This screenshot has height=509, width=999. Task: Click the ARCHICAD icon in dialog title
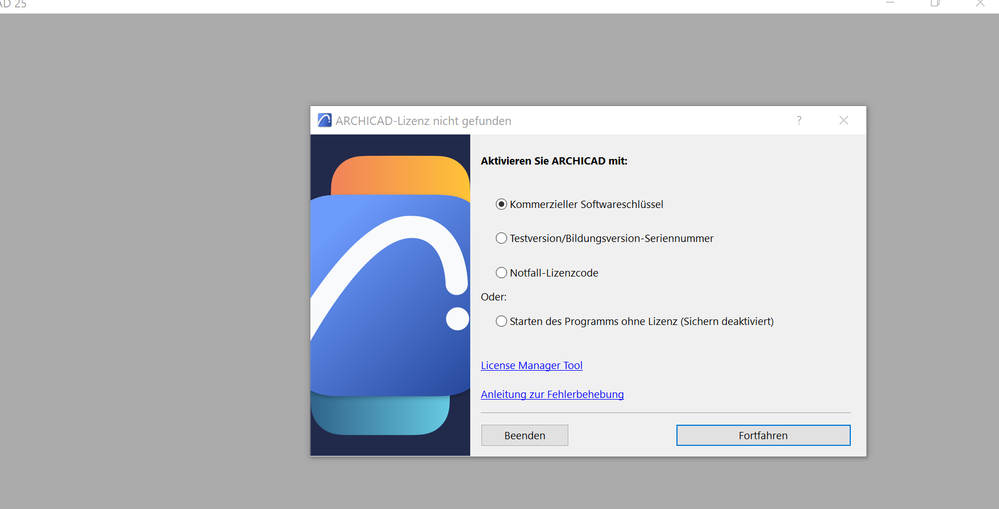point(324,120)
